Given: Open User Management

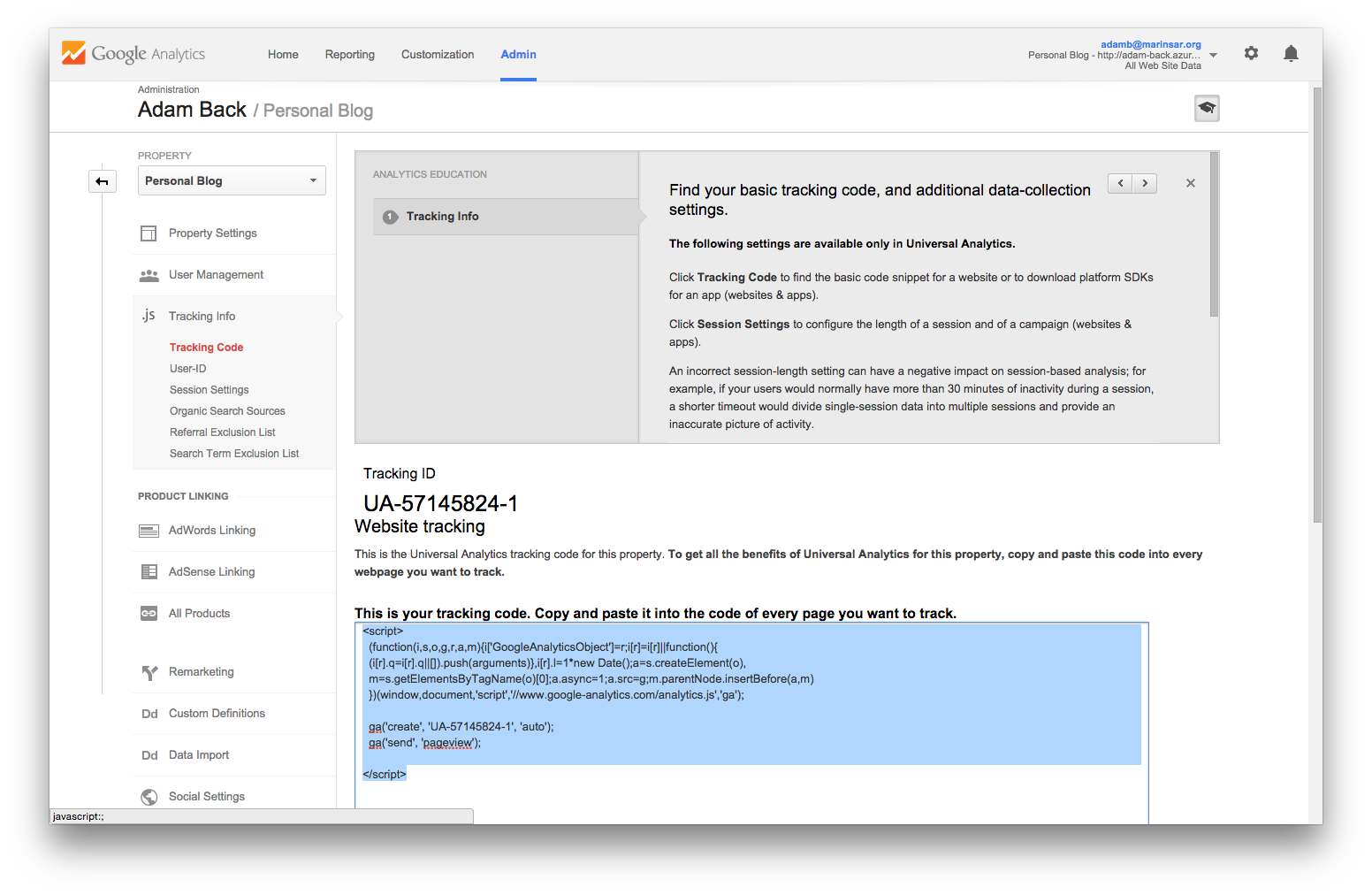Looking at the screenshot, I should [x=217, y=275].
